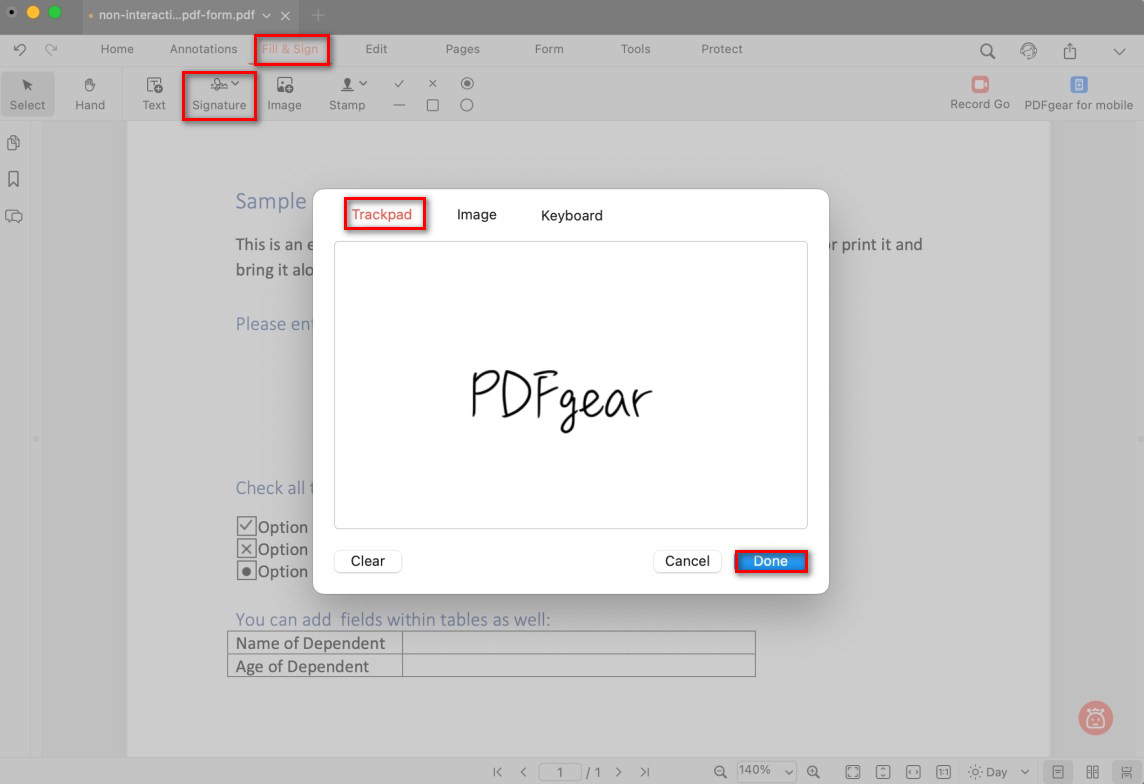The image size is (1144, 784).
Task: Open the Annotations ribbon tab
Action: 203,49
